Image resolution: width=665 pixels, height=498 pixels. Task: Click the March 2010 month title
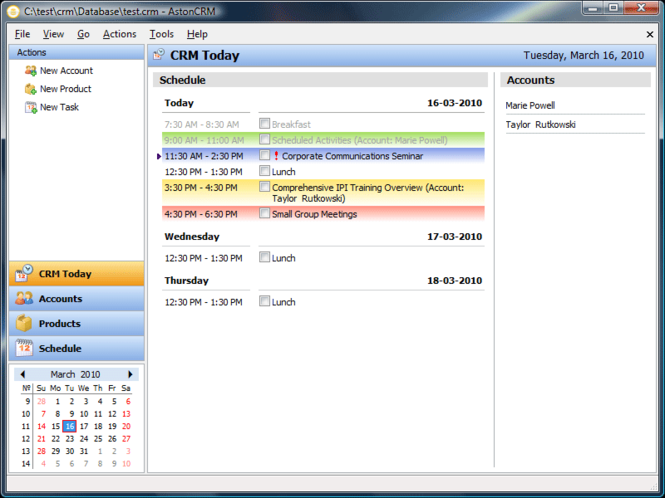coord(75,374)
